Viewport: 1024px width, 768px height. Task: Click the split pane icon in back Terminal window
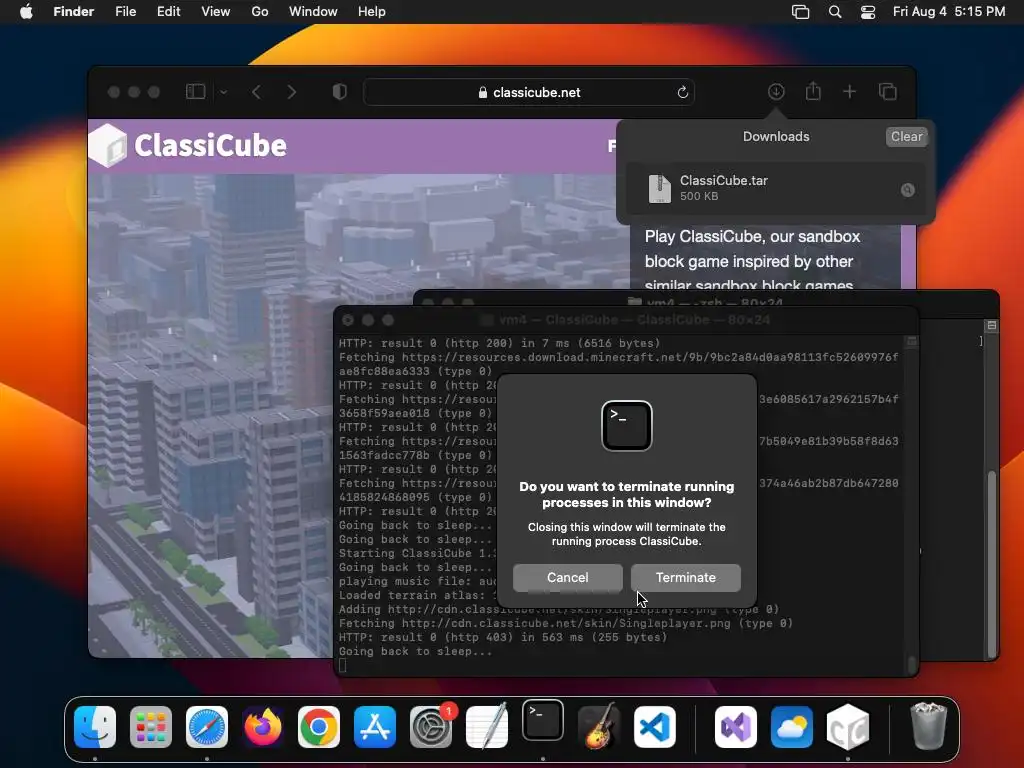click(x=991, y=325)
